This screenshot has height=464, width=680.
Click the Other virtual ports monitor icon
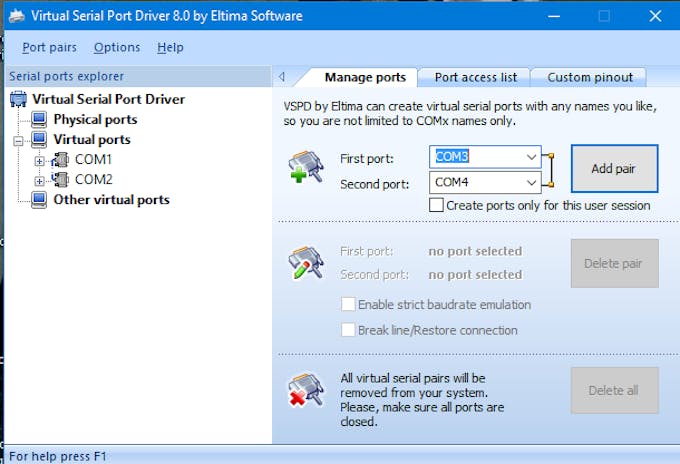39,199
